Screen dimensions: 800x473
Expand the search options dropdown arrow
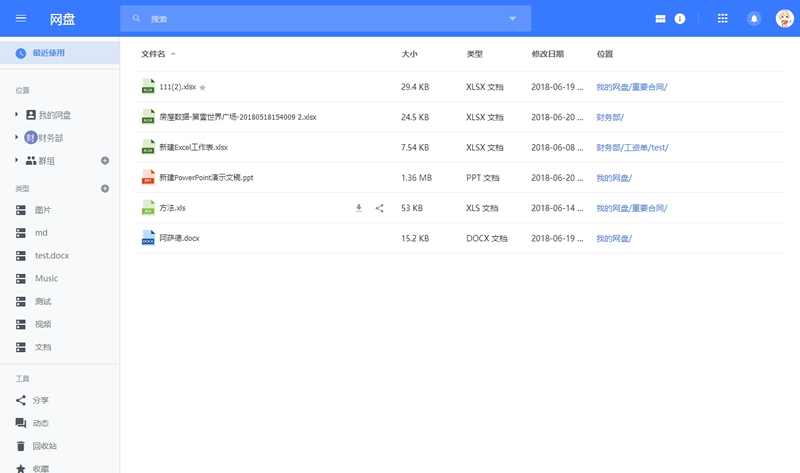coord(513,19)
